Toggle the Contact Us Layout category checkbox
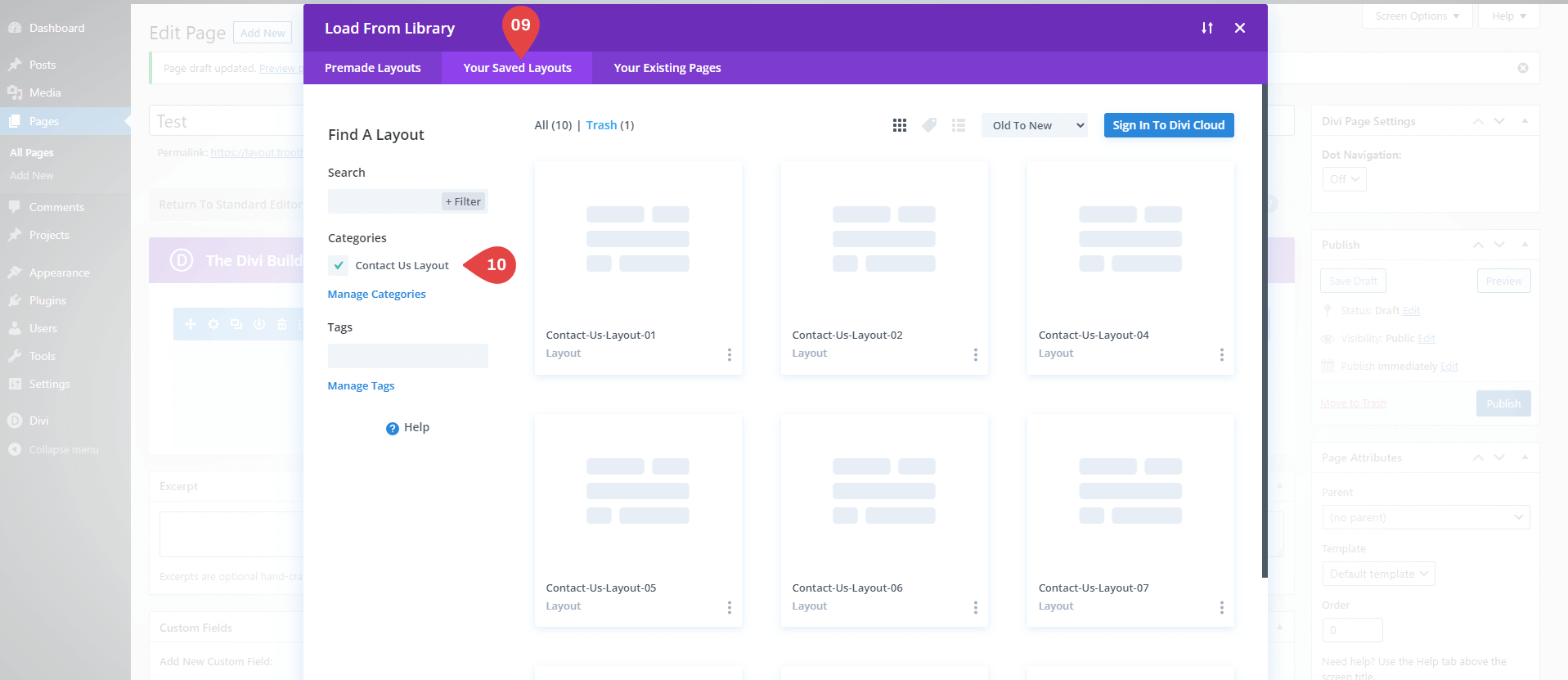The image size is (1568, 680). coord(339,265)
